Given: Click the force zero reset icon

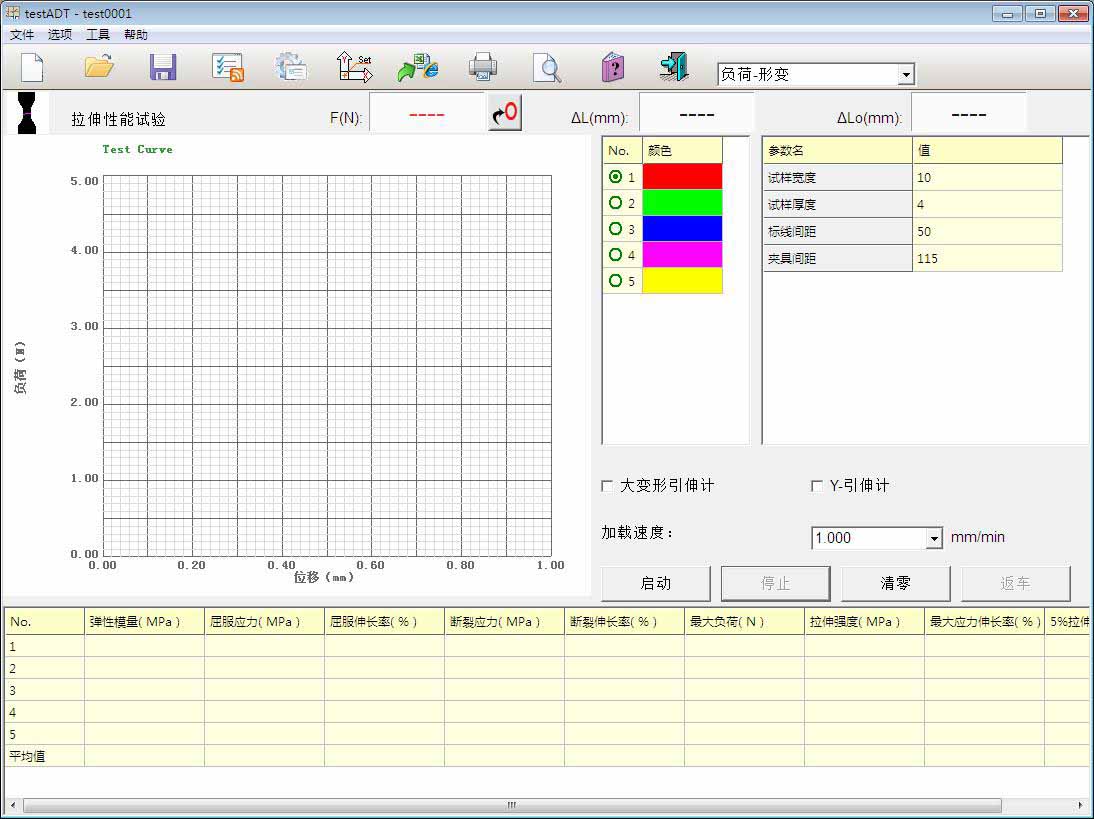Looking at the screenshot, I should tap(505, 113).
